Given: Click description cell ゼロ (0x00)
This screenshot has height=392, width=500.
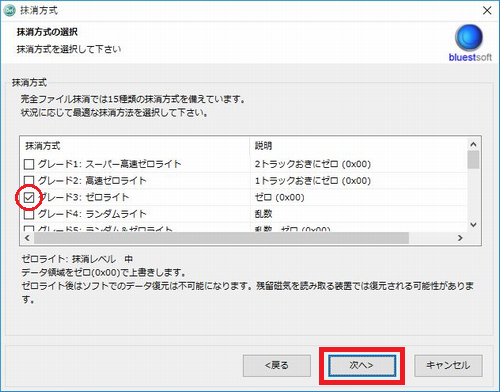Looking at the screenshot, I should [279, 198].
